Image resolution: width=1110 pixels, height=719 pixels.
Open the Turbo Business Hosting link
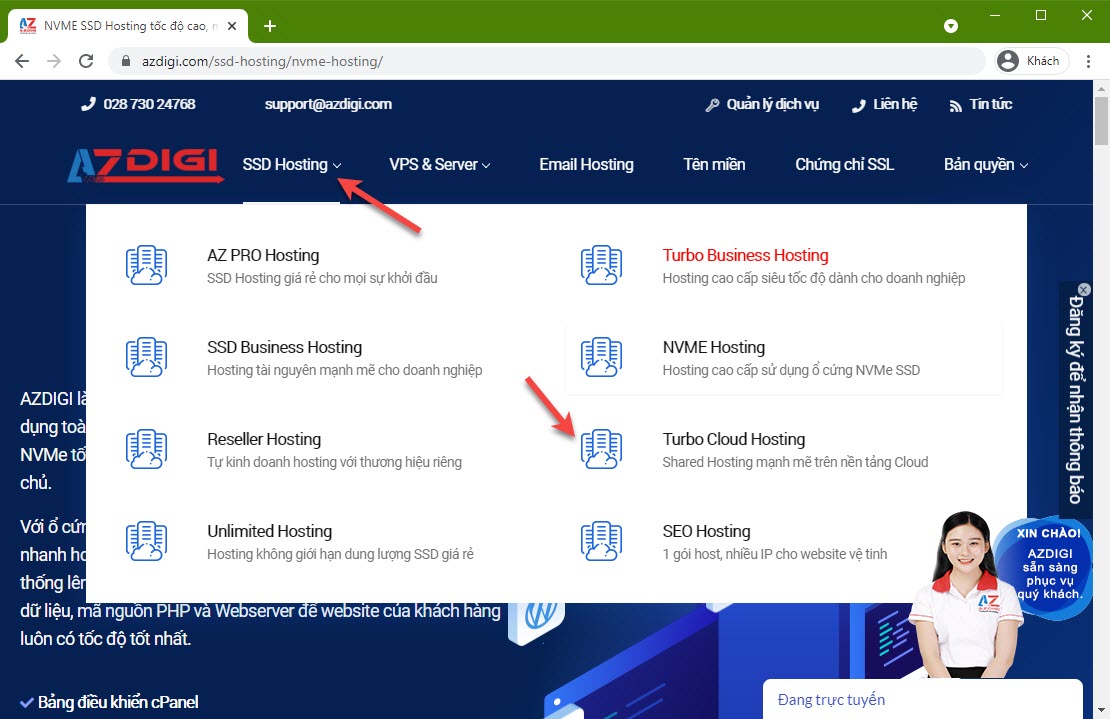click(745, 255)
